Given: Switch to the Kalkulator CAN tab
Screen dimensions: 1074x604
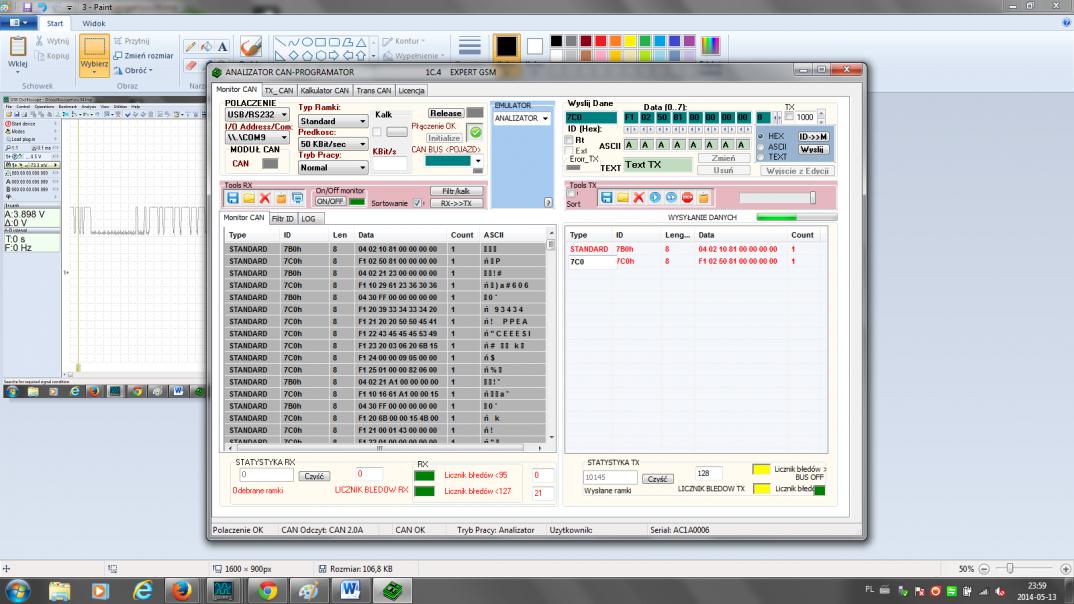Looking at the screenshot, I should tap(325, 90).
